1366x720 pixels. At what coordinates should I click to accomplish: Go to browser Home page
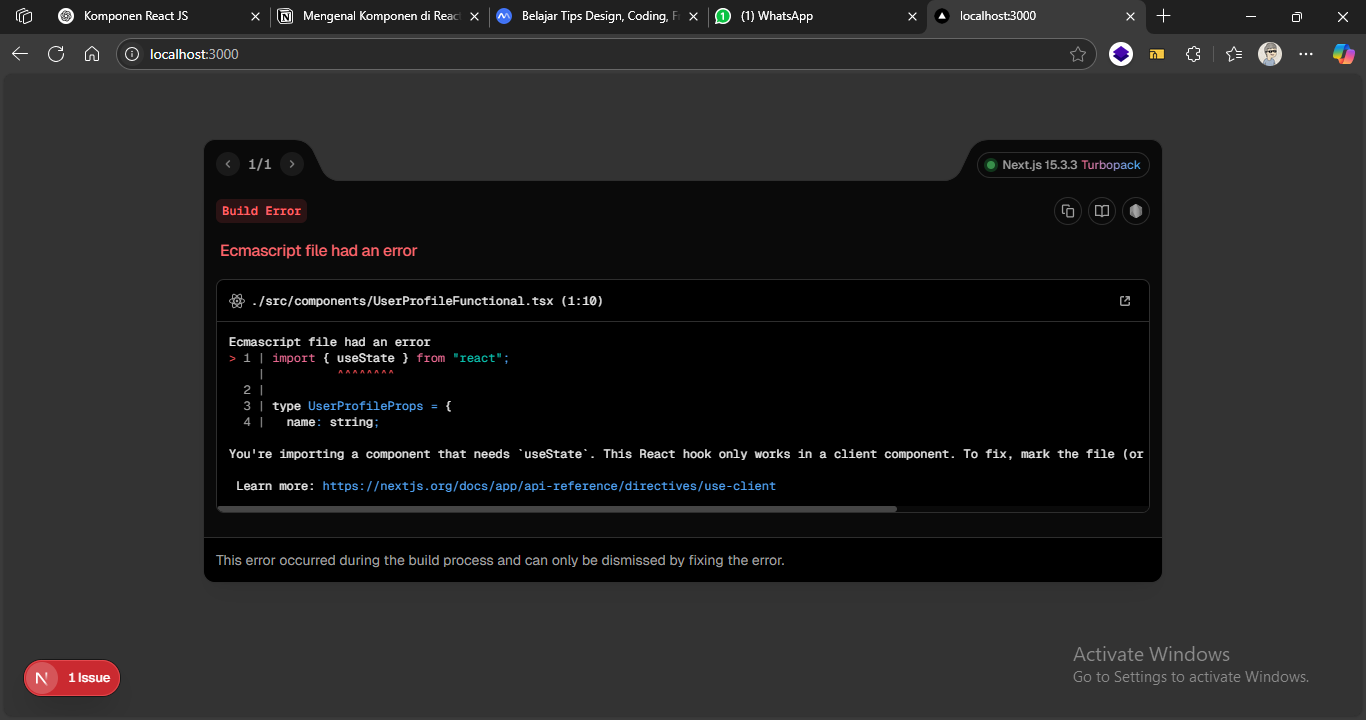click(x=92, y=54)
